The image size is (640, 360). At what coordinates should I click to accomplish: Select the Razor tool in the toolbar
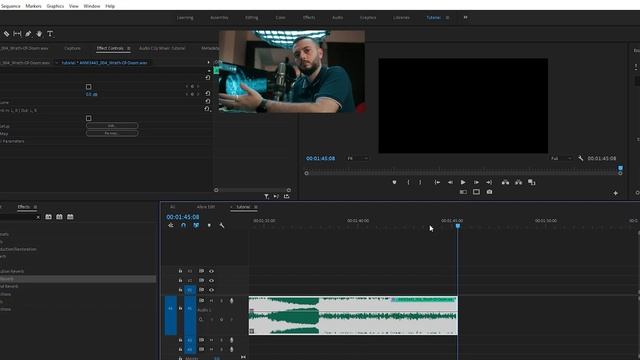7,34
